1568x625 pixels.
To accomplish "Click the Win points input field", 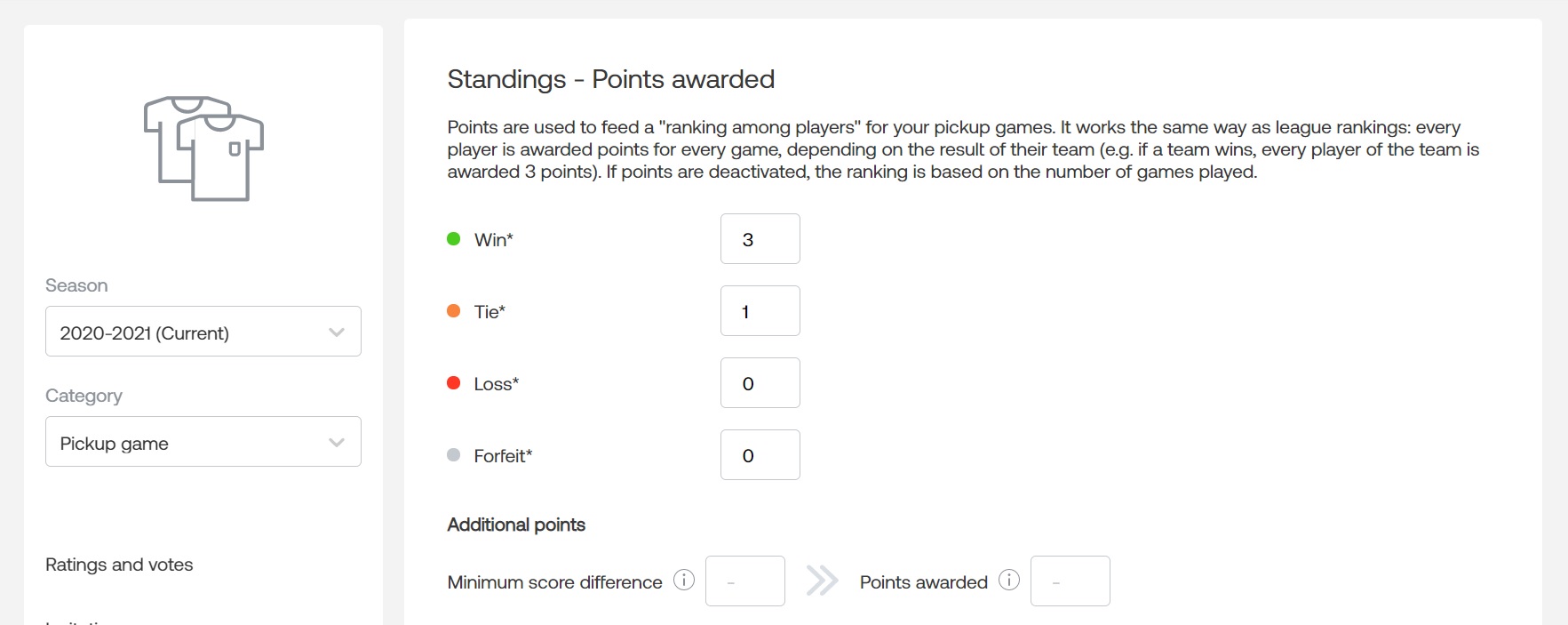I will pyautogui.click(x=760, y=239).
